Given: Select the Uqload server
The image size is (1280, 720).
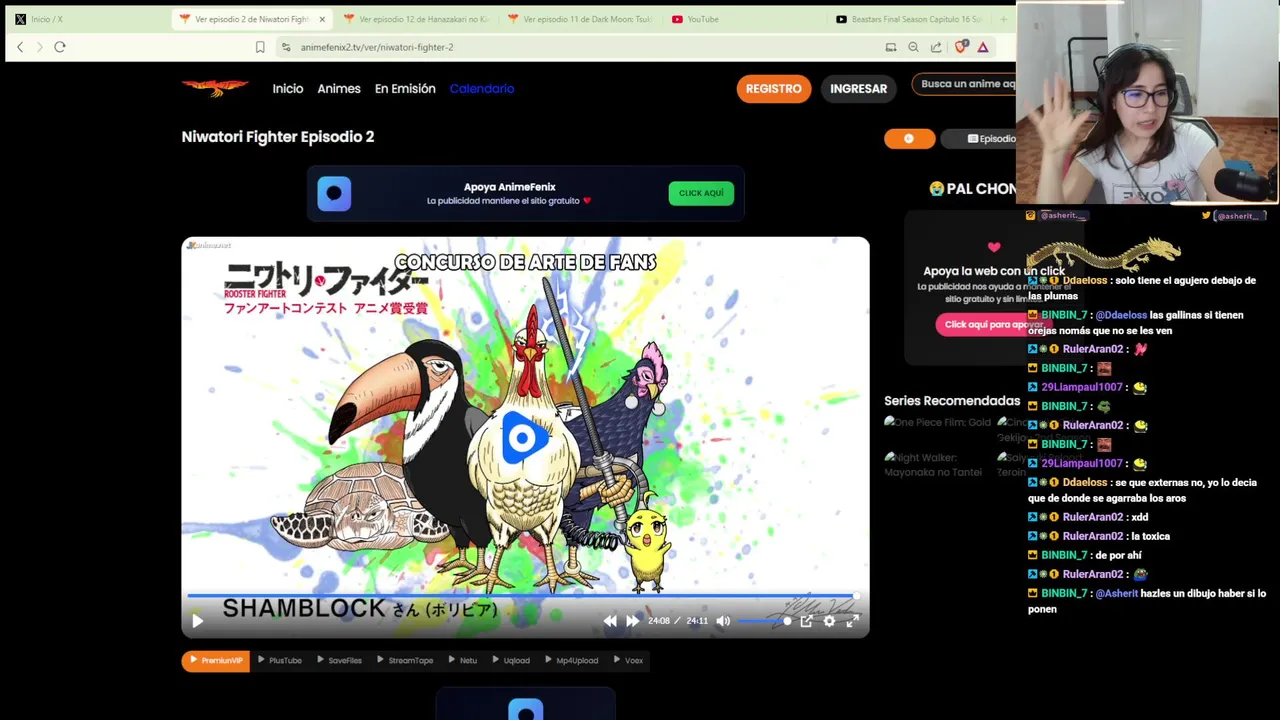Looking at the screenshot, I should [511, 661].
